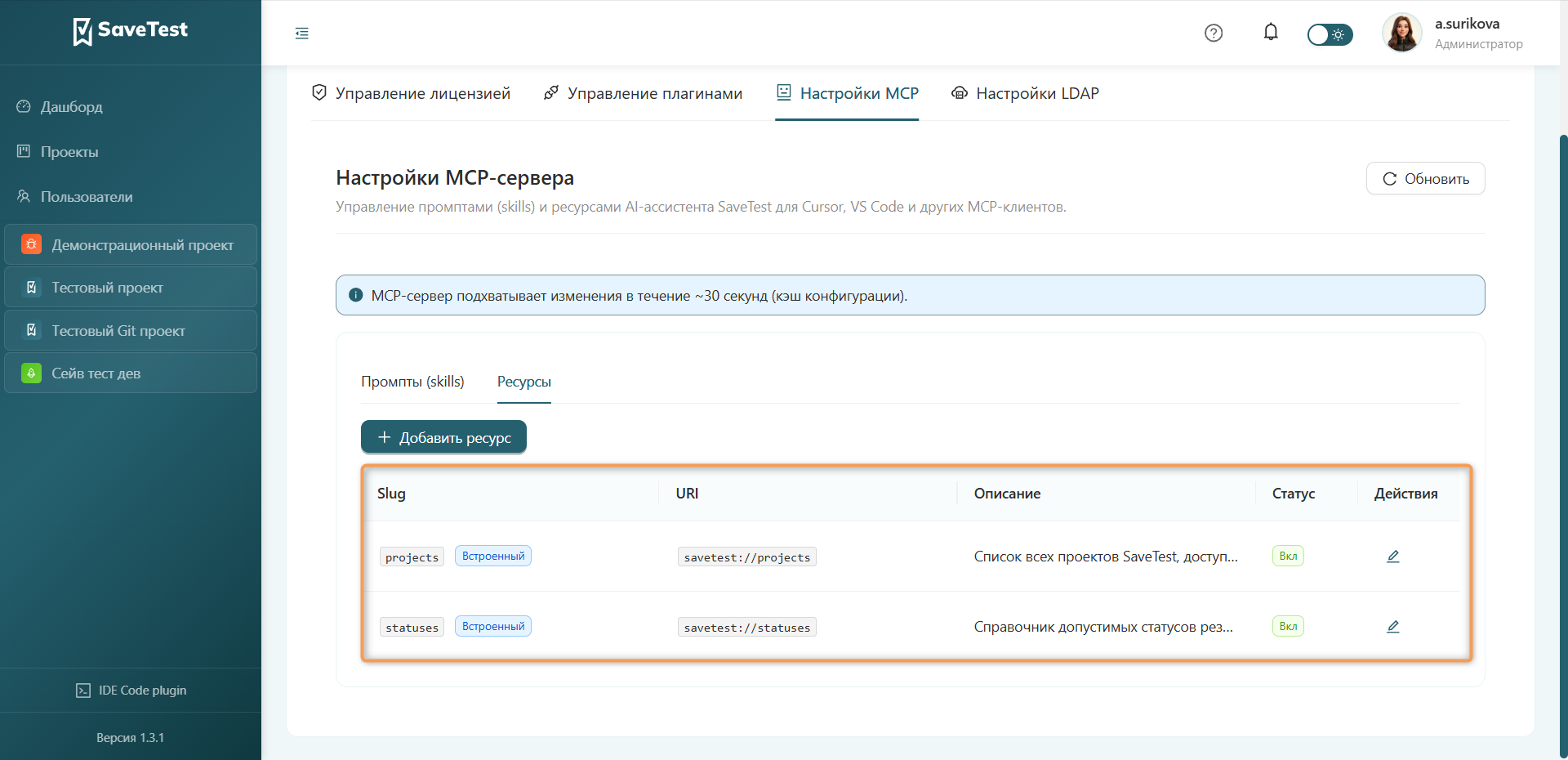The width and height of the screenshot is (1568, 760).
Task: Click statuses description Справочник допустимых статусов
Action: [1103, 627]
